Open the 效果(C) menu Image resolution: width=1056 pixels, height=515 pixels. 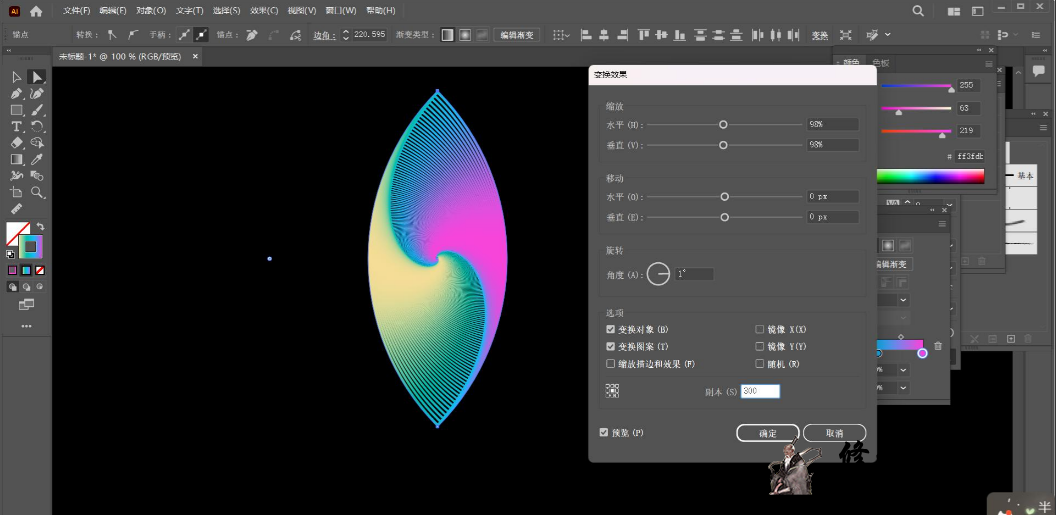click(264, 11)
